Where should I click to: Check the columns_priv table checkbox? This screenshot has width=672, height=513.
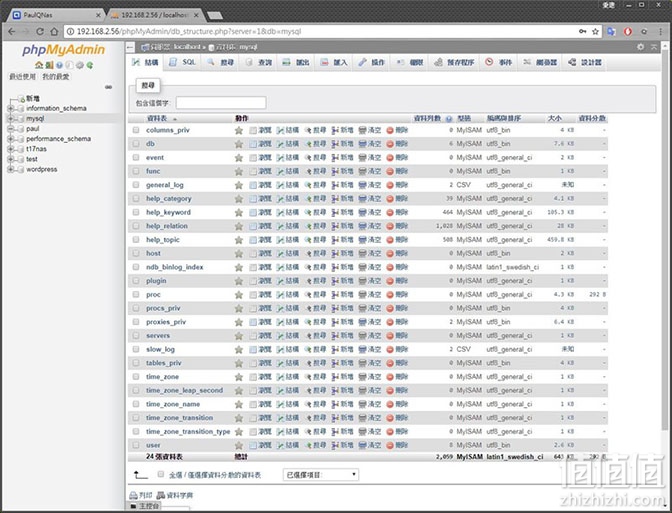click(136, 130)
